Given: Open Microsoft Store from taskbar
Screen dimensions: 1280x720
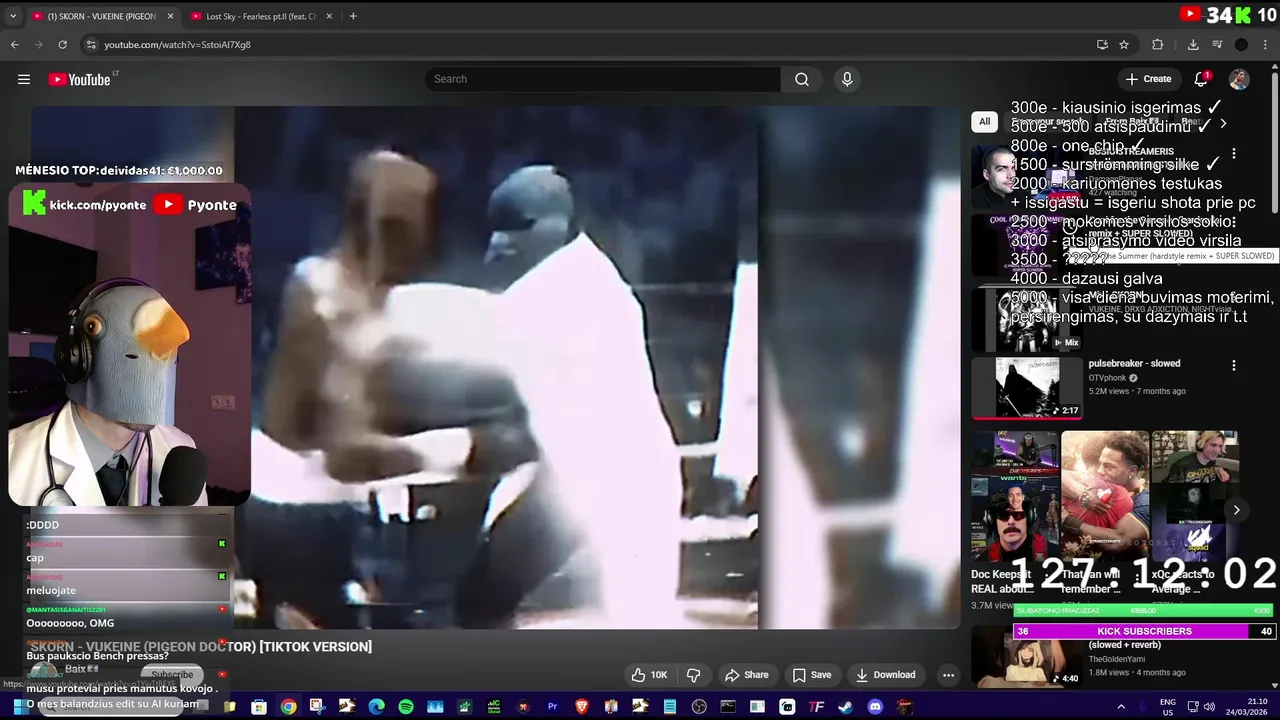Looking at the screenshot, I should [259, 707].
